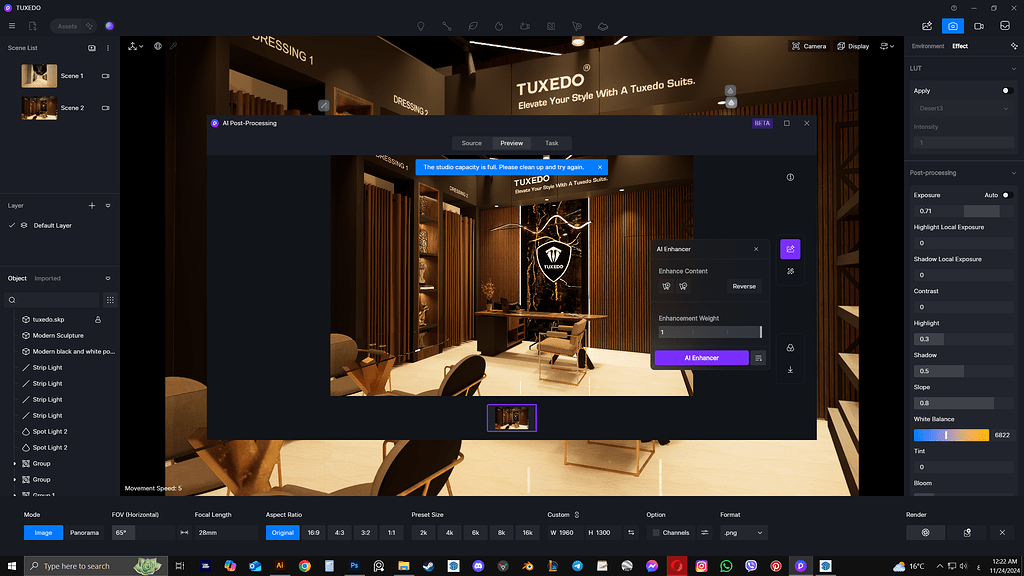Select Image mode

[x=43, y=533]
